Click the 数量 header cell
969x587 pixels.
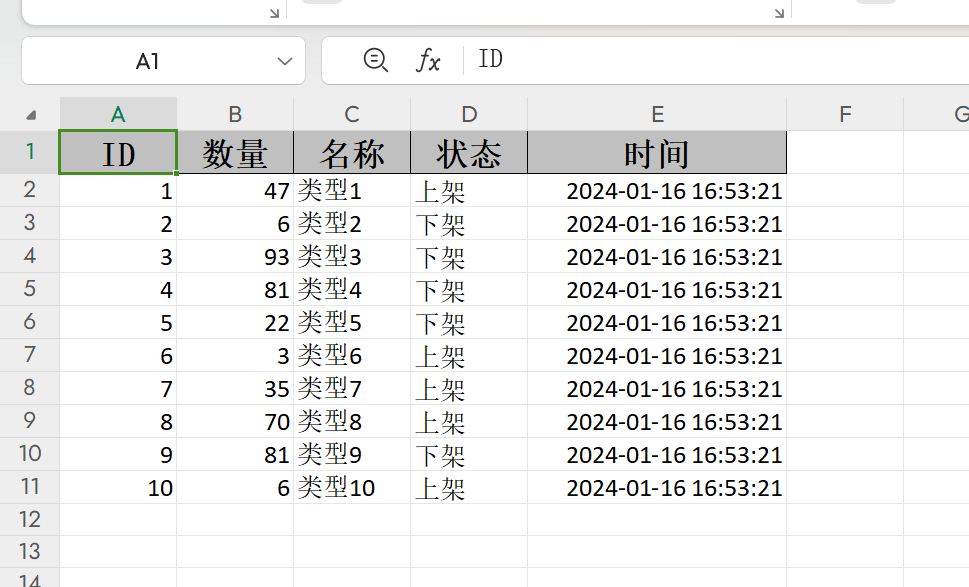[x=235, y=153]
